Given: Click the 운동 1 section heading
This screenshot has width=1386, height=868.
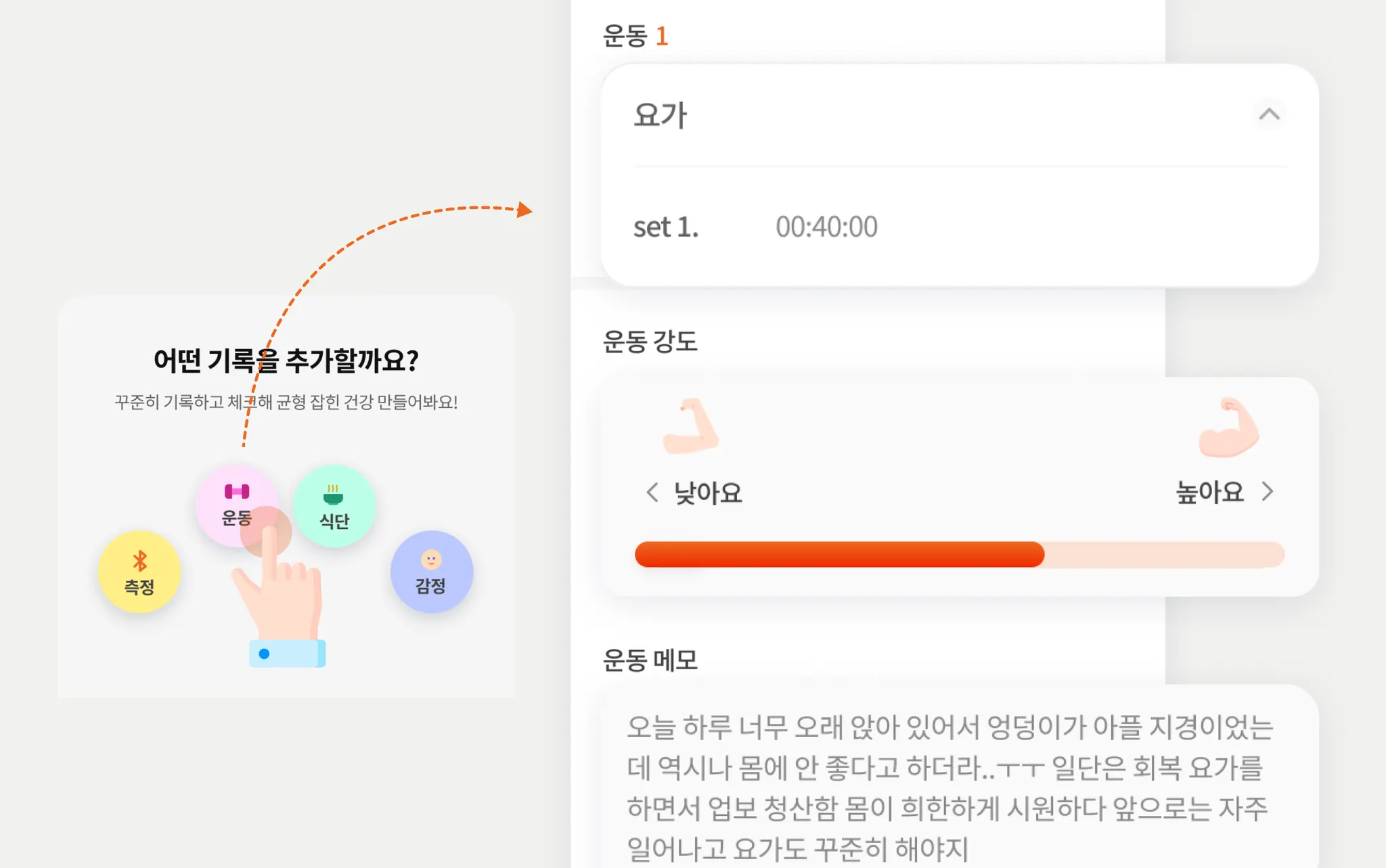Looking at the screenshot, I should 635,36.
